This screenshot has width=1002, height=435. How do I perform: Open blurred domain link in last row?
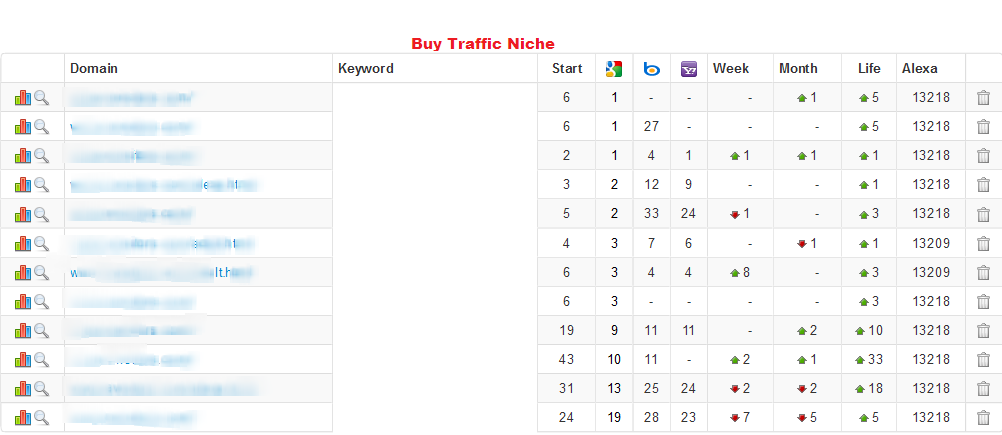pos(132,418)
